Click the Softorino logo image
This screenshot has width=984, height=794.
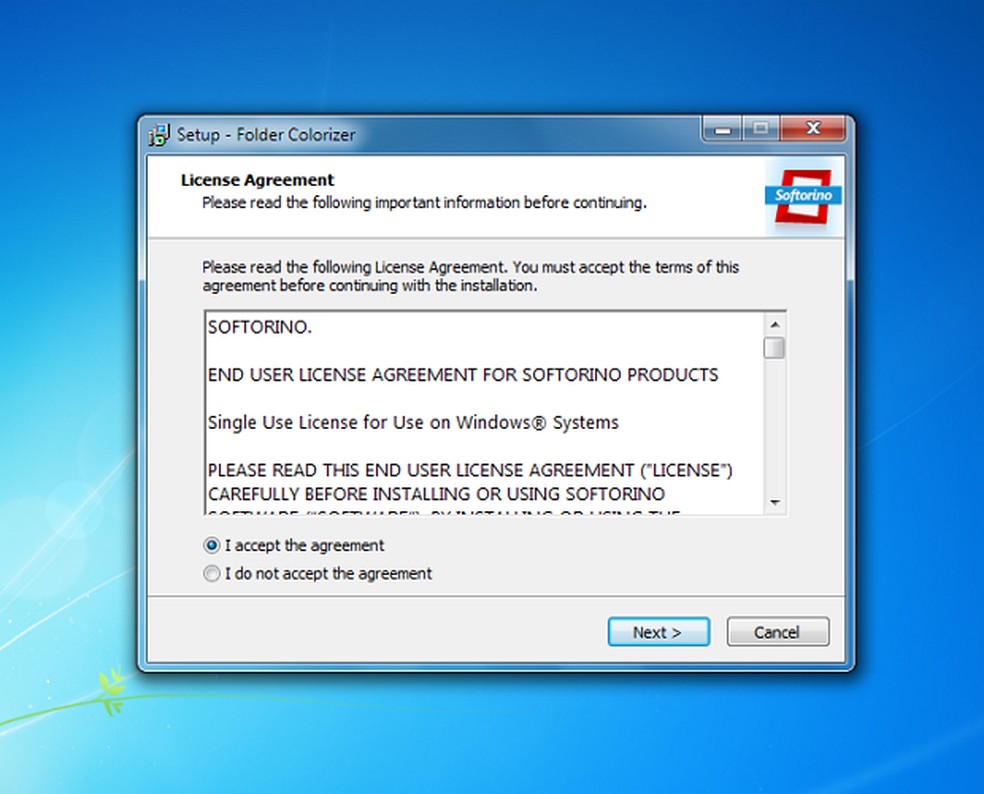click(803, 196)
